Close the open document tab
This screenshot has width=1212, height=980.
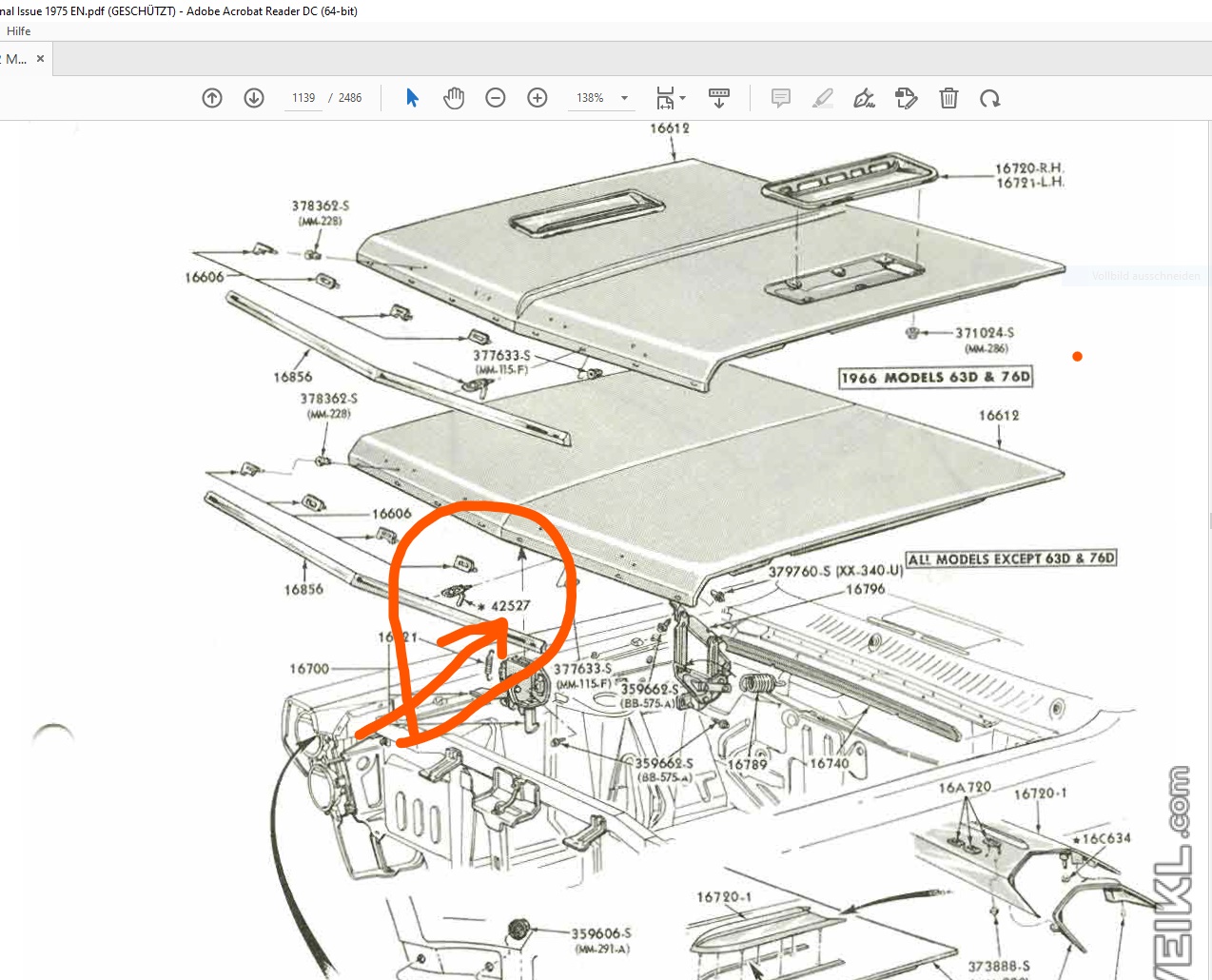click(40, 59)
